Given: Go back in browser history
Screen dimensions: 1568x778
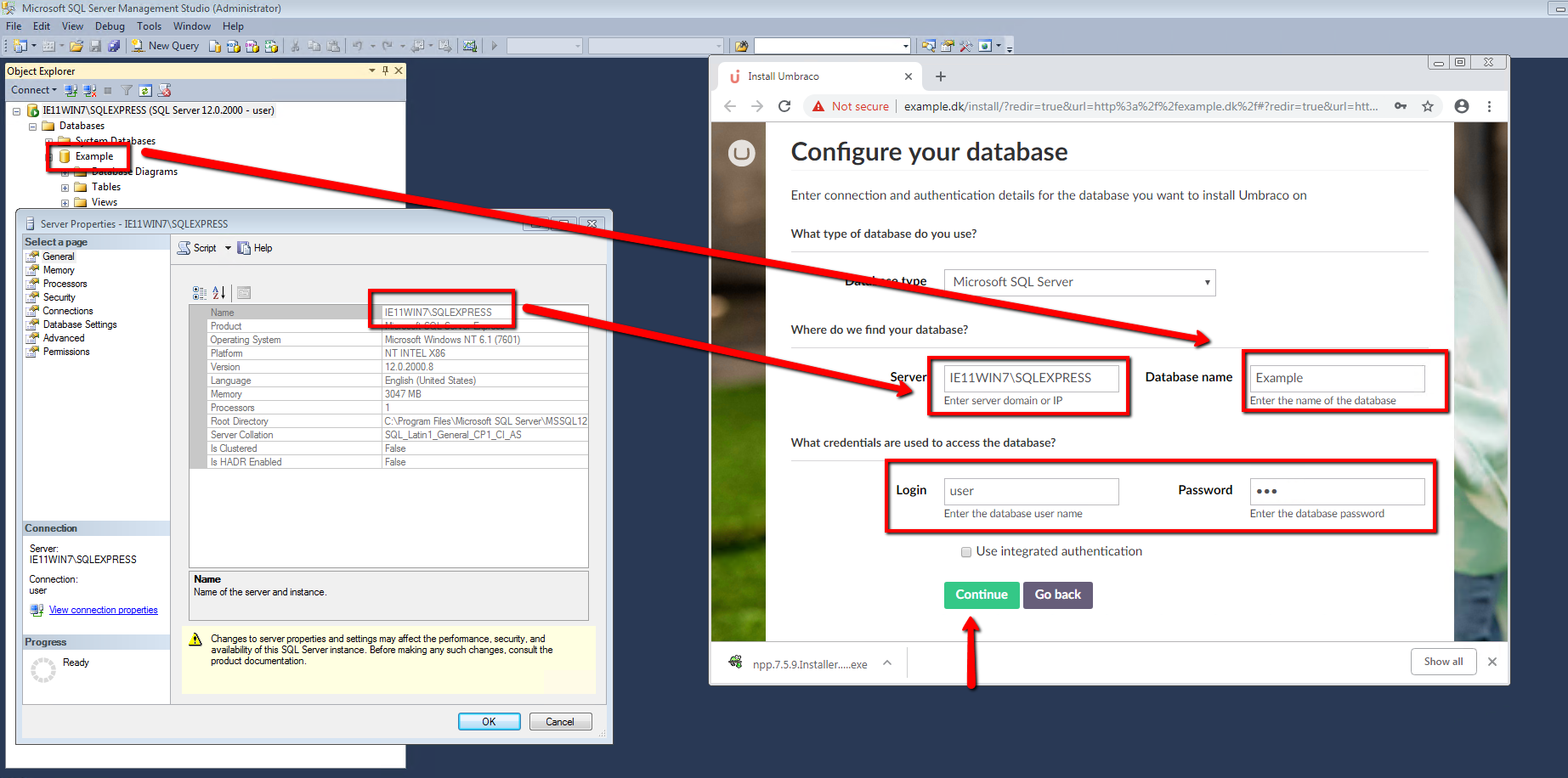Looking at the screenshot, I should tap(730, 106).
